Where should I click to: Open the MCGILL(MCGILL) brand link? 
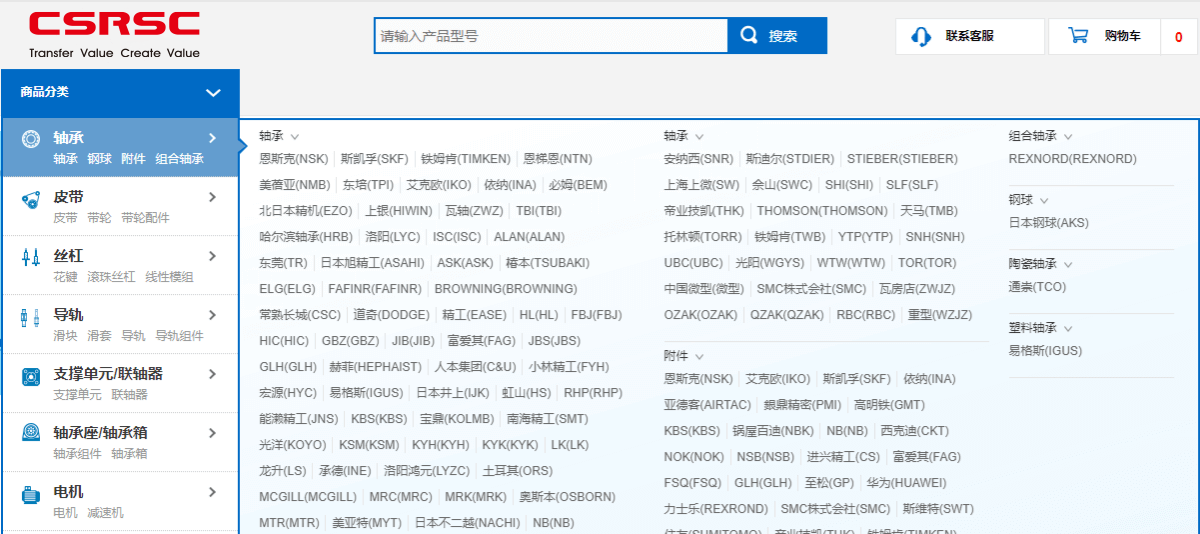click(x=308, y=497)
